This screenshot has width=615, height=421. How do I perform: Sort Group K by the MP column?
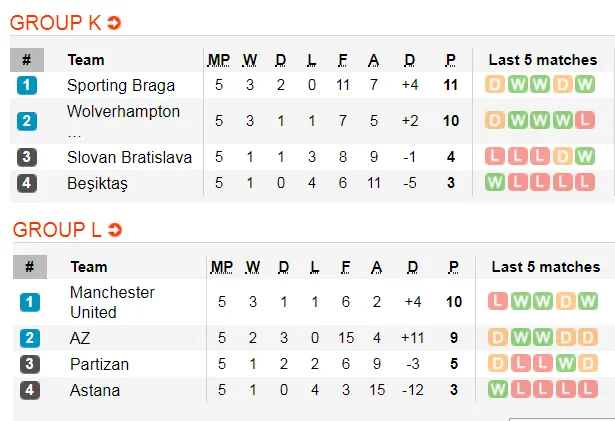click(219, 60)
